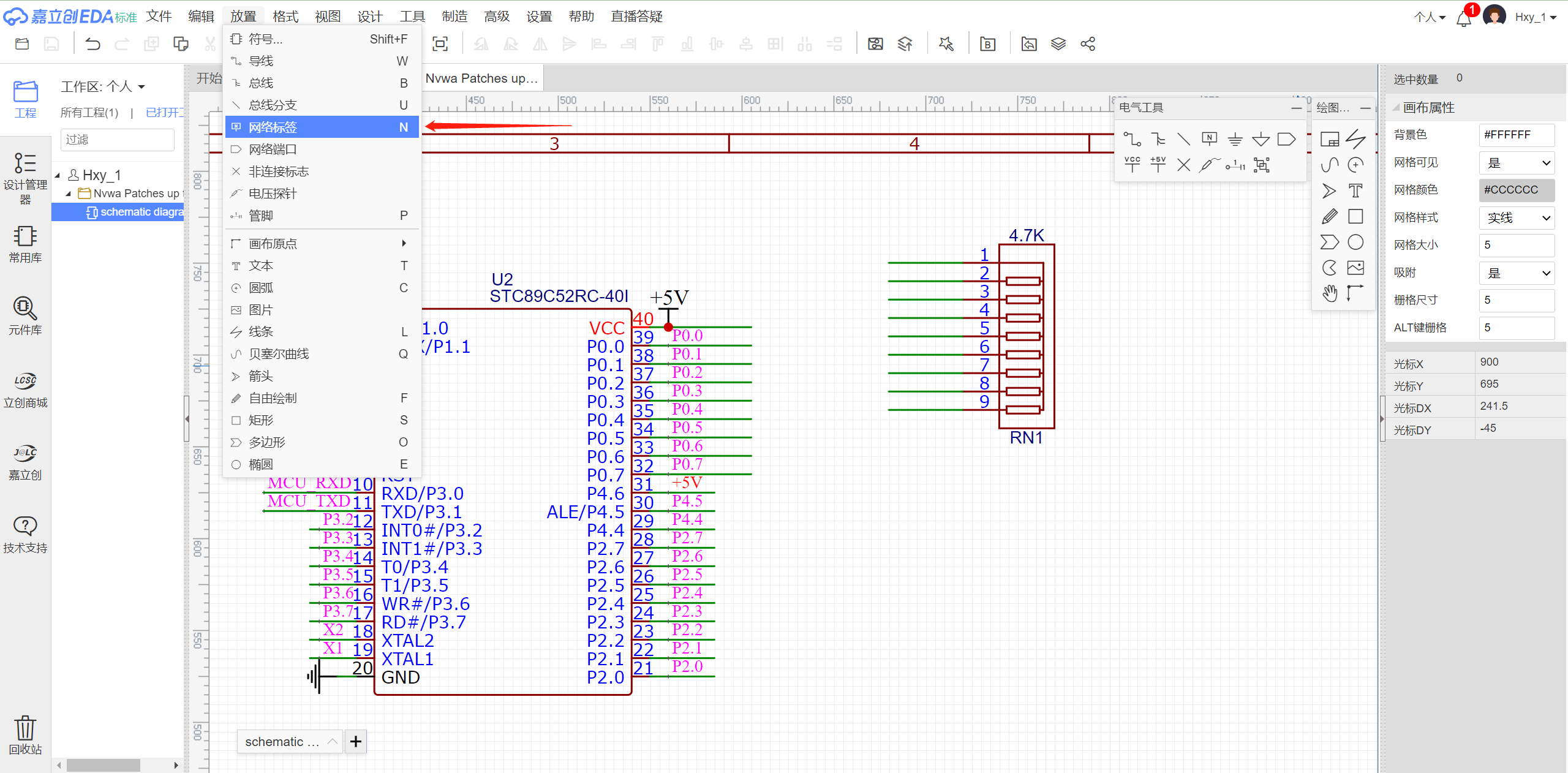Select the wire tool in 电气工具 panel
The width and height of the screenshot is (1568, 773).
pyautogui.click(x=1132, y=140)
